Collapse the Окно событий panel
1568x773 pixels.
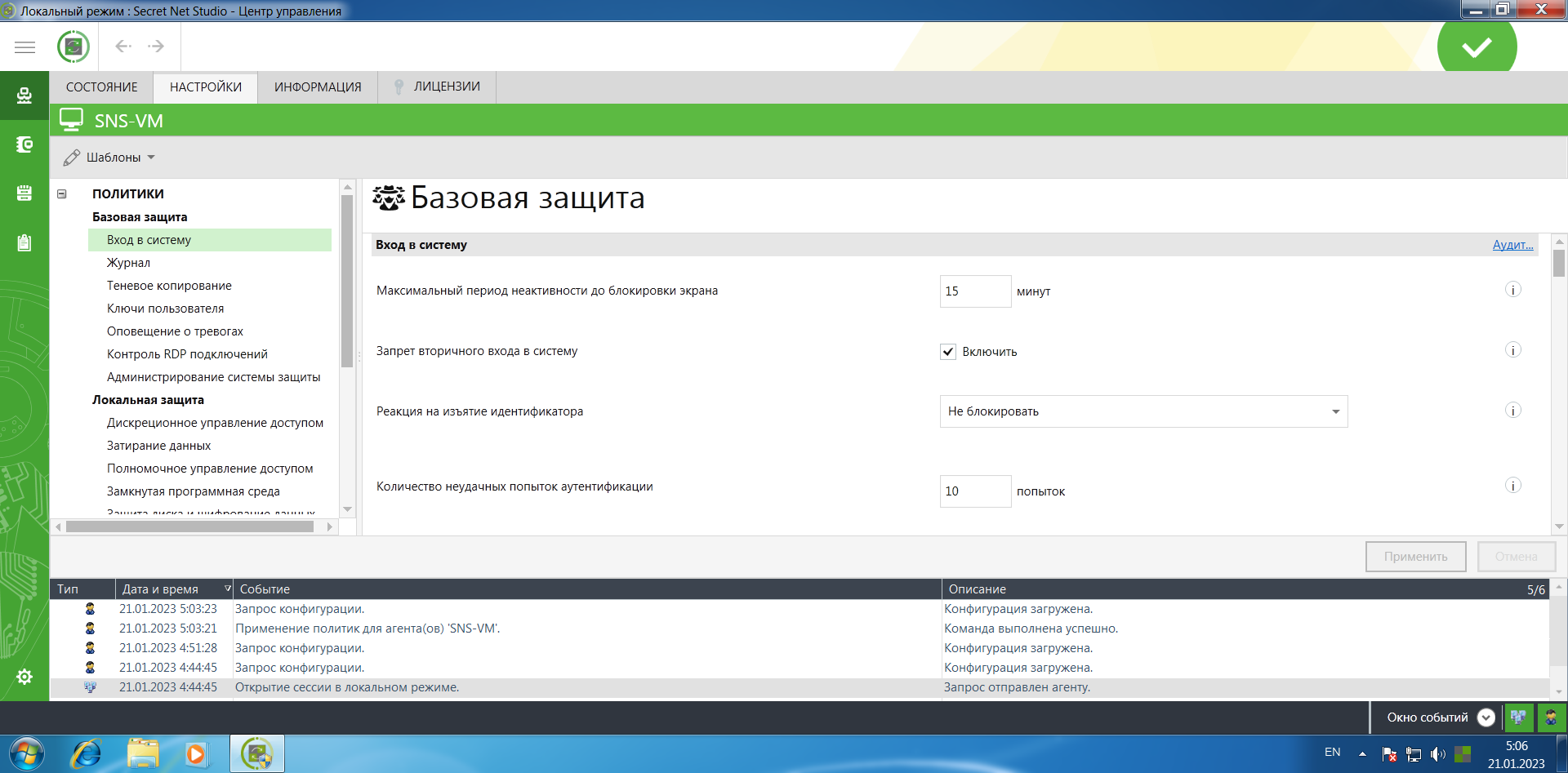point(1486,717)
